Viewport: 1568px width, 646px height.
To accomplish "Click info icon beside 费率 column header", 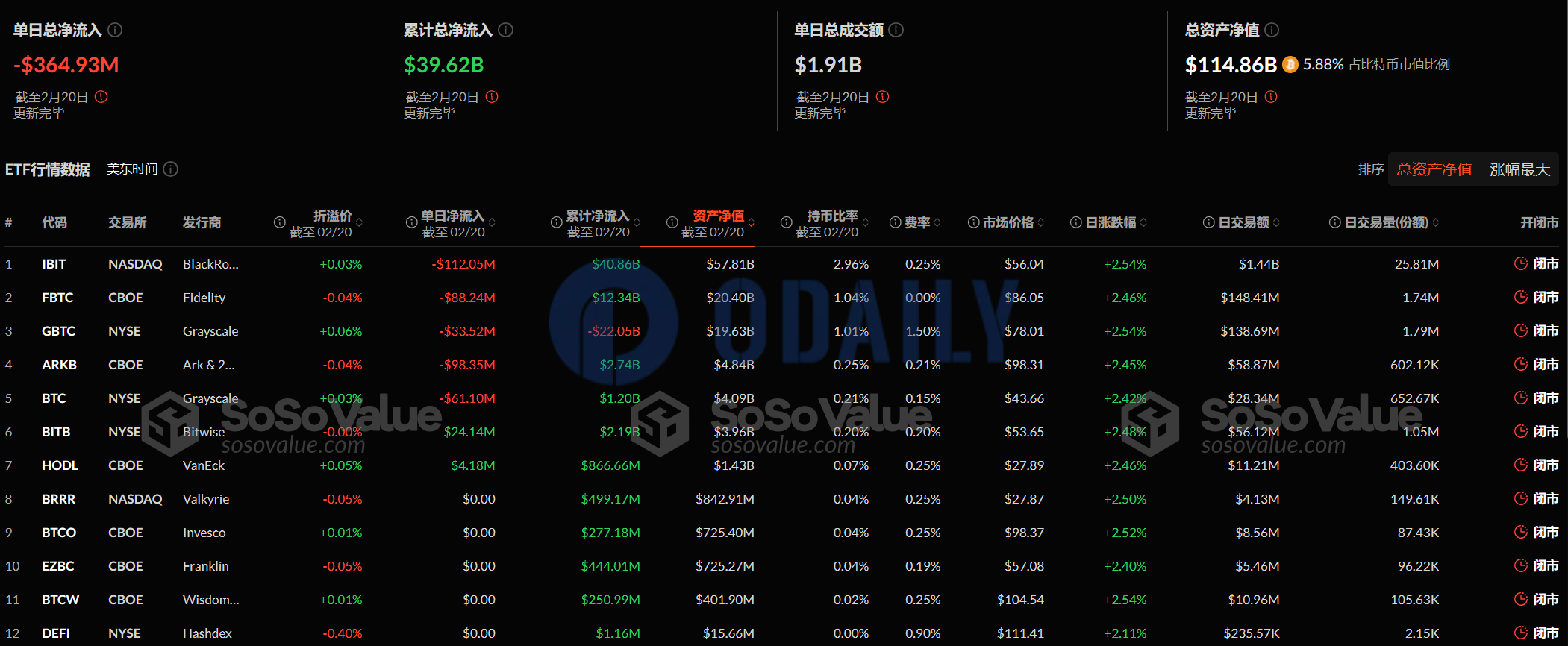I will point(896,222).
